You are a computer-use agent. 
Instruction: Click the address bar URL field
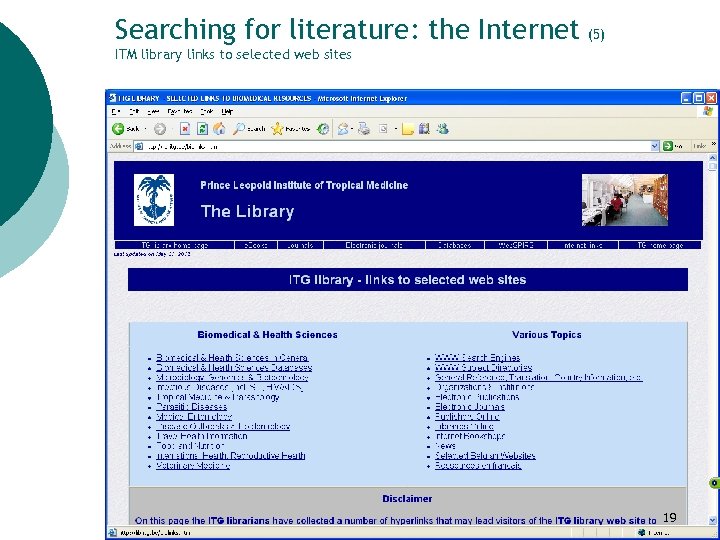397,146
